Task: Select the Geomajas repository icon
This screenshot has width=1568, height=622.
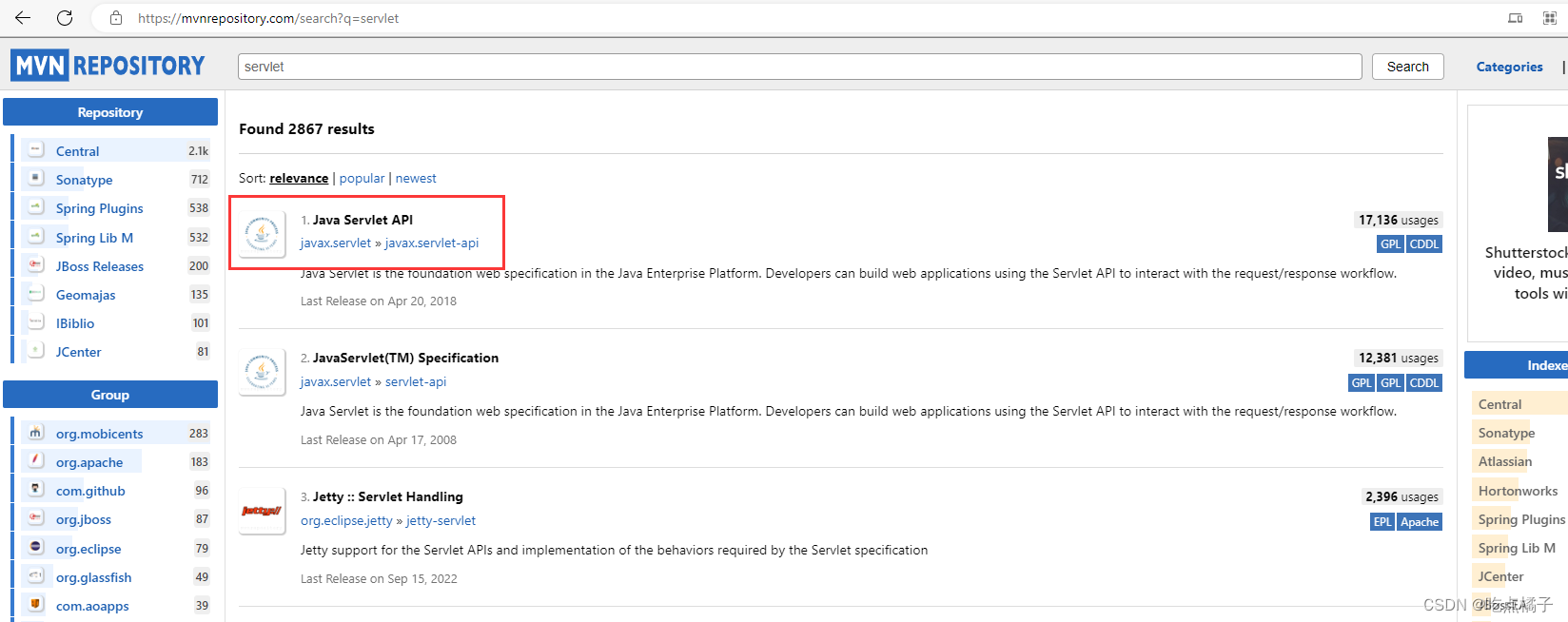Action: [x=36, y=293]
